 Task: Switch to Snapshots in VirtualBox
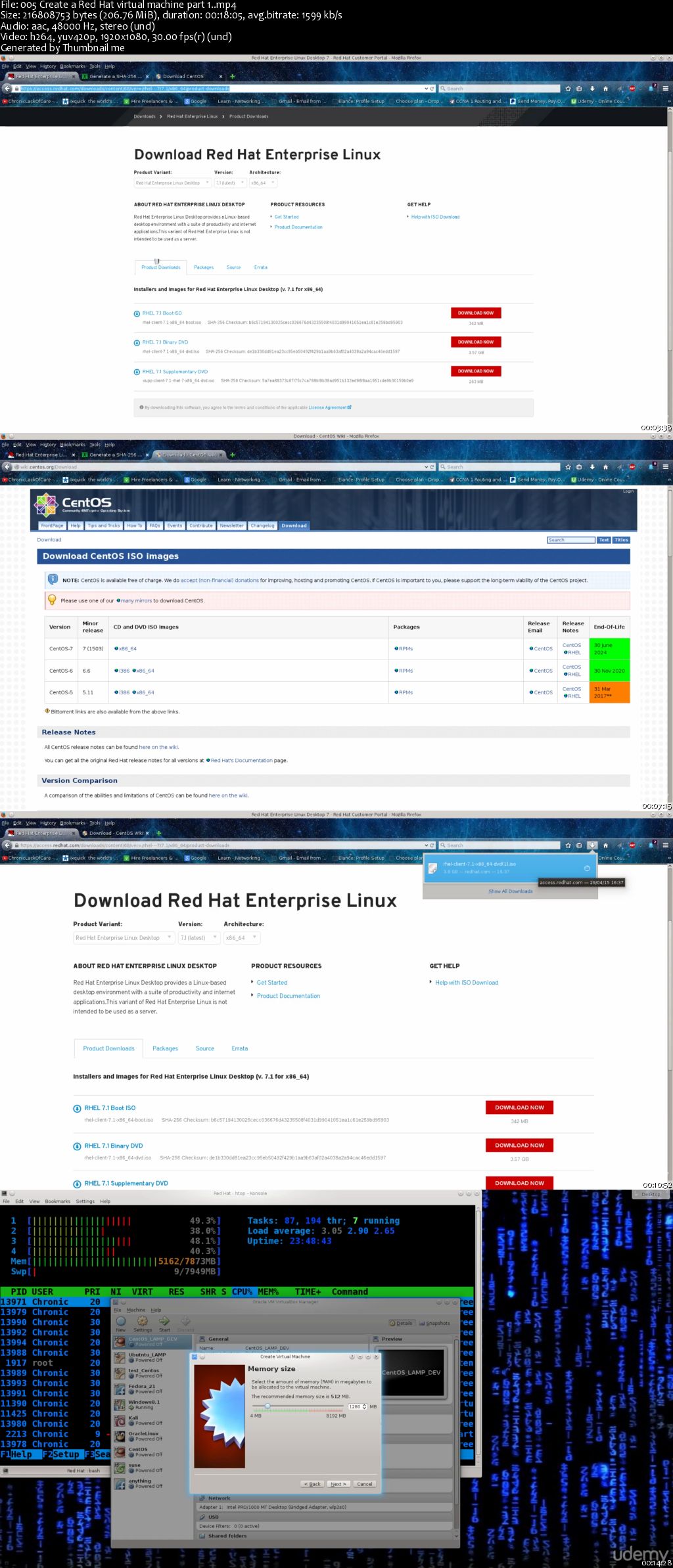[435, 1323]
